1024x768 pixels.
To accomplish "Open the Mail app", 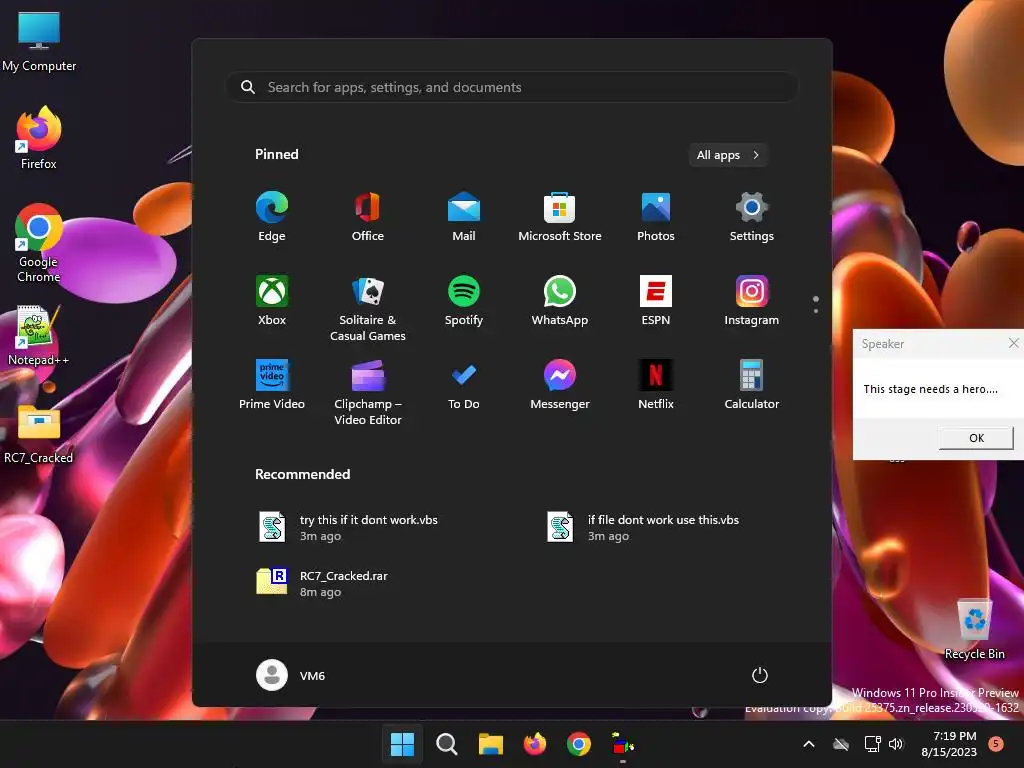I will tap(464, 216).
